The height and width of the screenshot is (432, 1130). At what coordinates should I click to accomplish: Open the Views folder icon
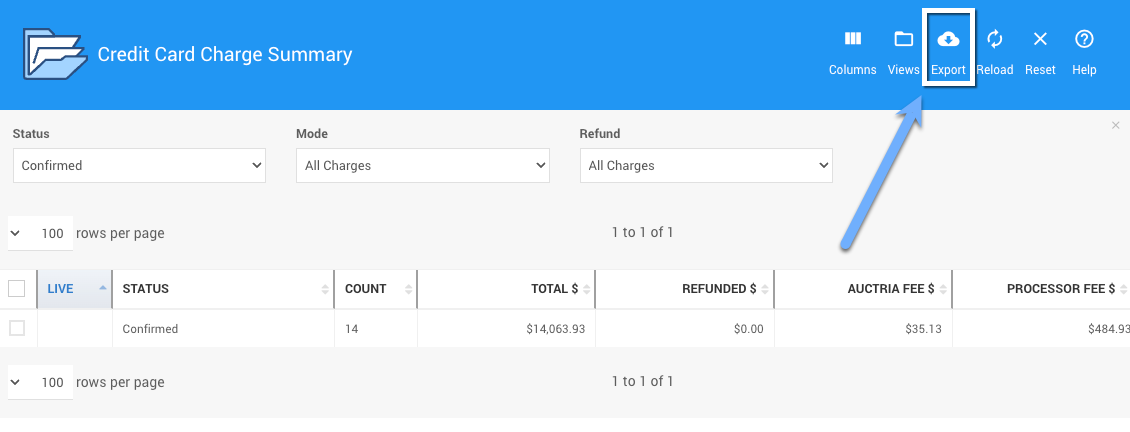(x=903, y=40)
